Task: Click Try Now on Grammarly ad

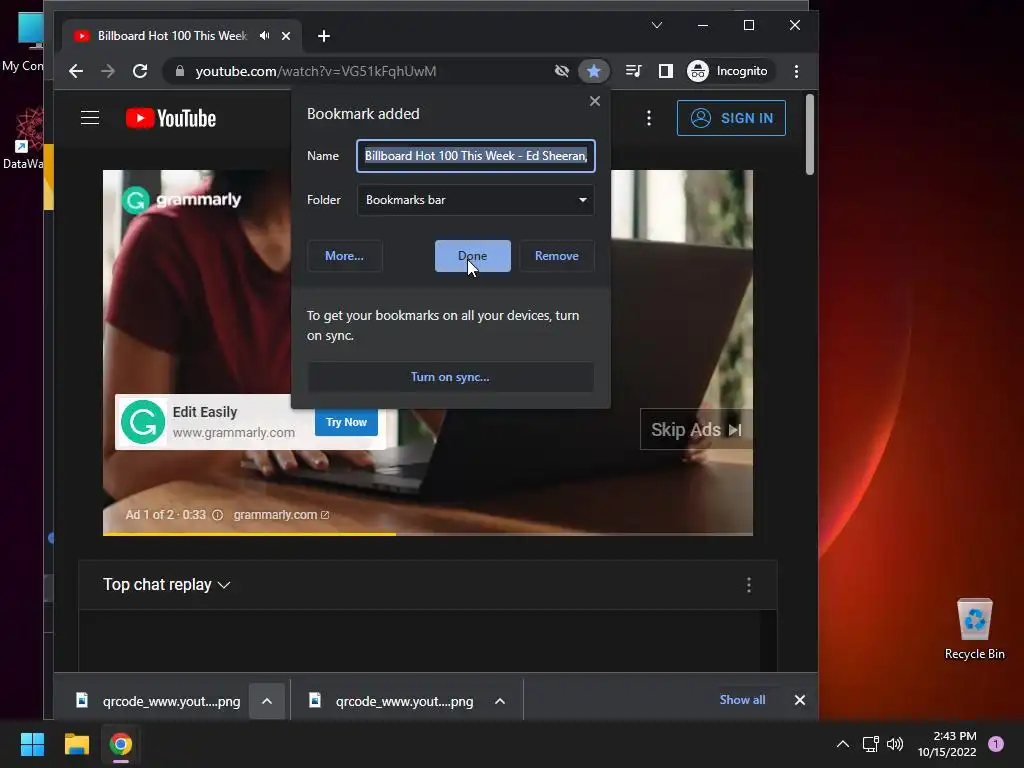Action: [x=346, y=423]
